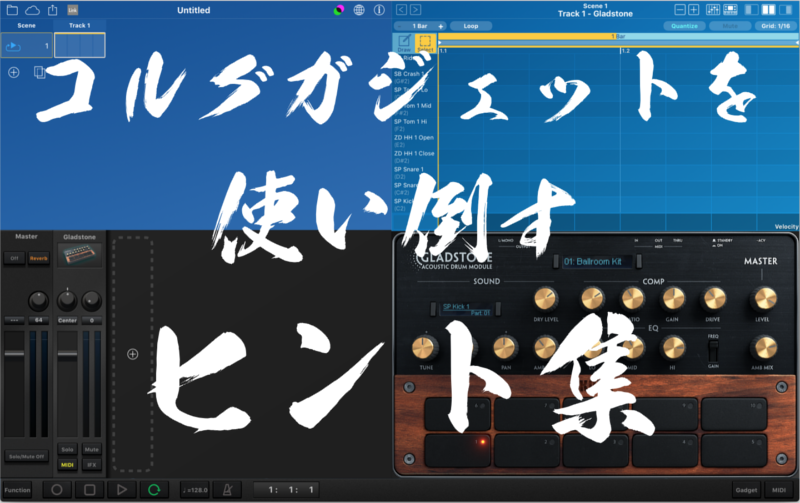Click the Quantize button

(684, 26)
